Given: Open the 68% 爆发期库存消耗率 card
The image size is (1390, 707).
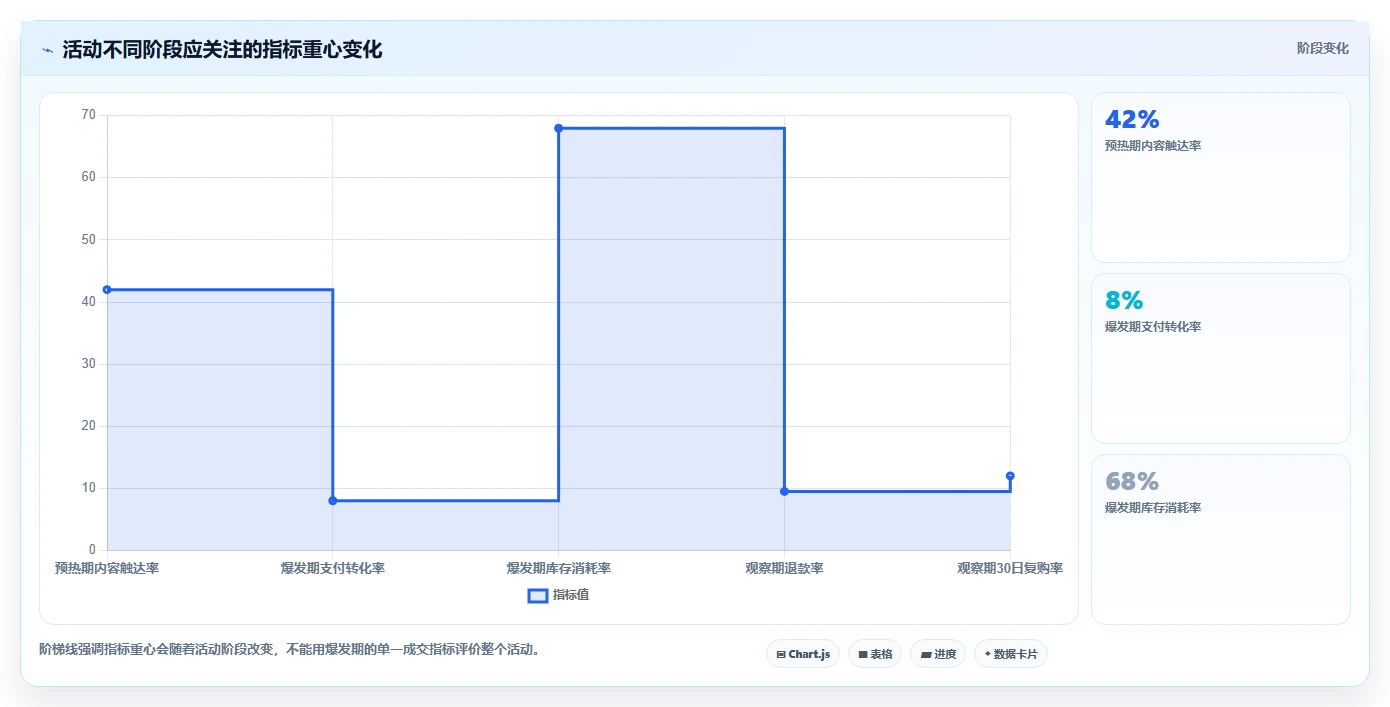Looking at the screenshot, I should [1221, 540].
